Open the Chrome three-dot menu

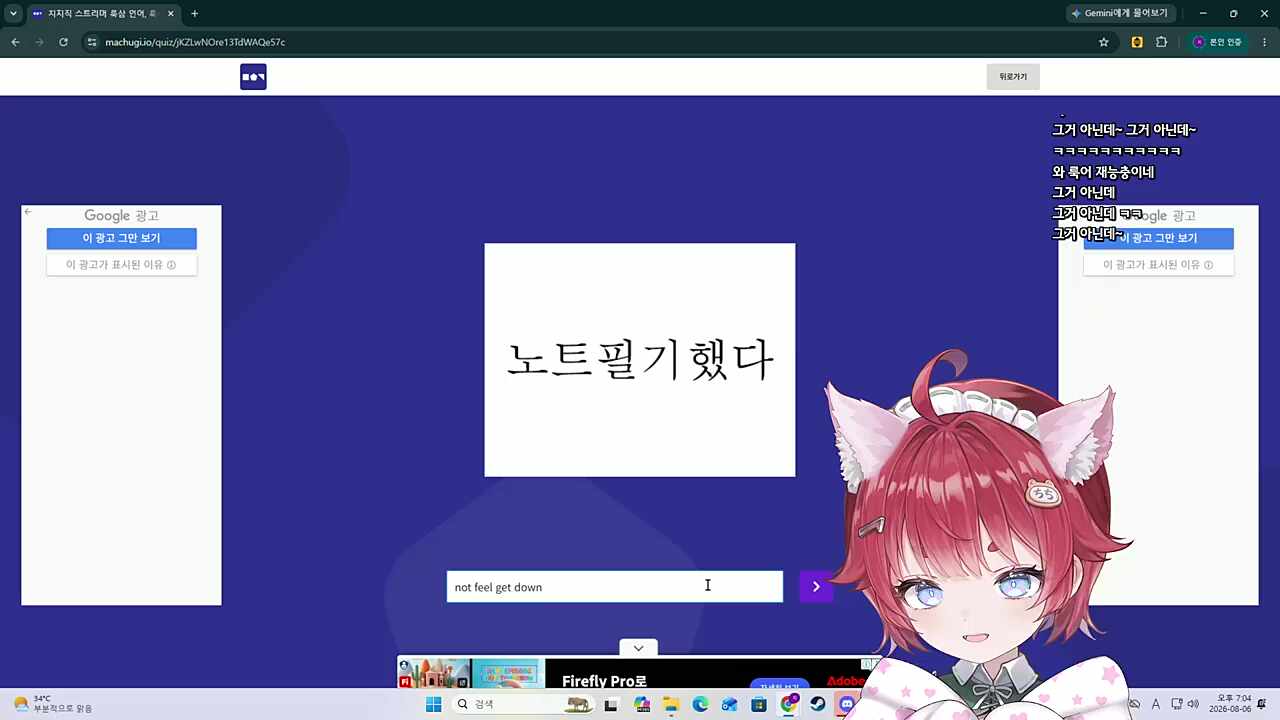pos(1264,42)
